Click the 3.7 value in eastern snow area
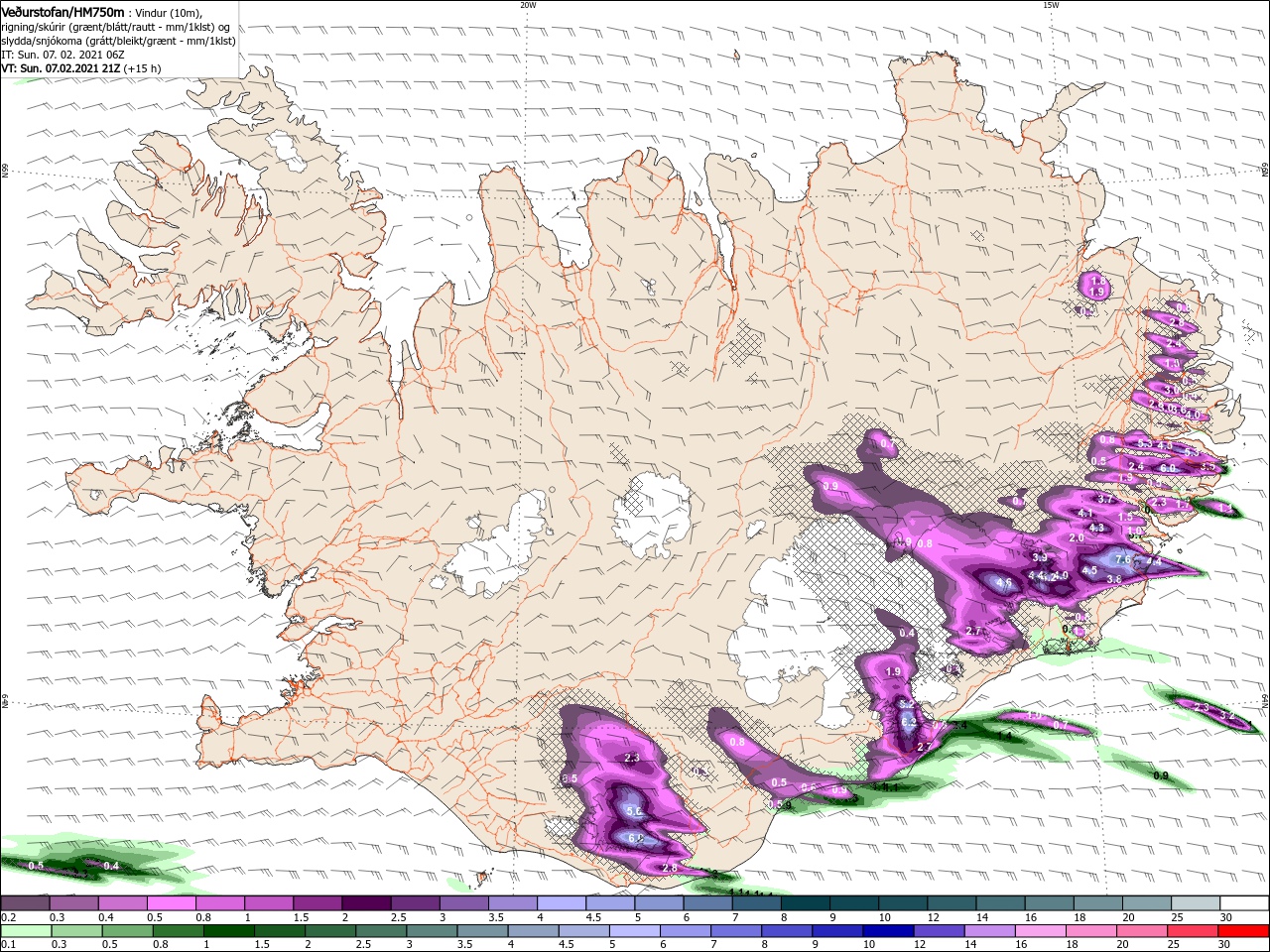The image size is (1270, 952). coord(1104,499)
